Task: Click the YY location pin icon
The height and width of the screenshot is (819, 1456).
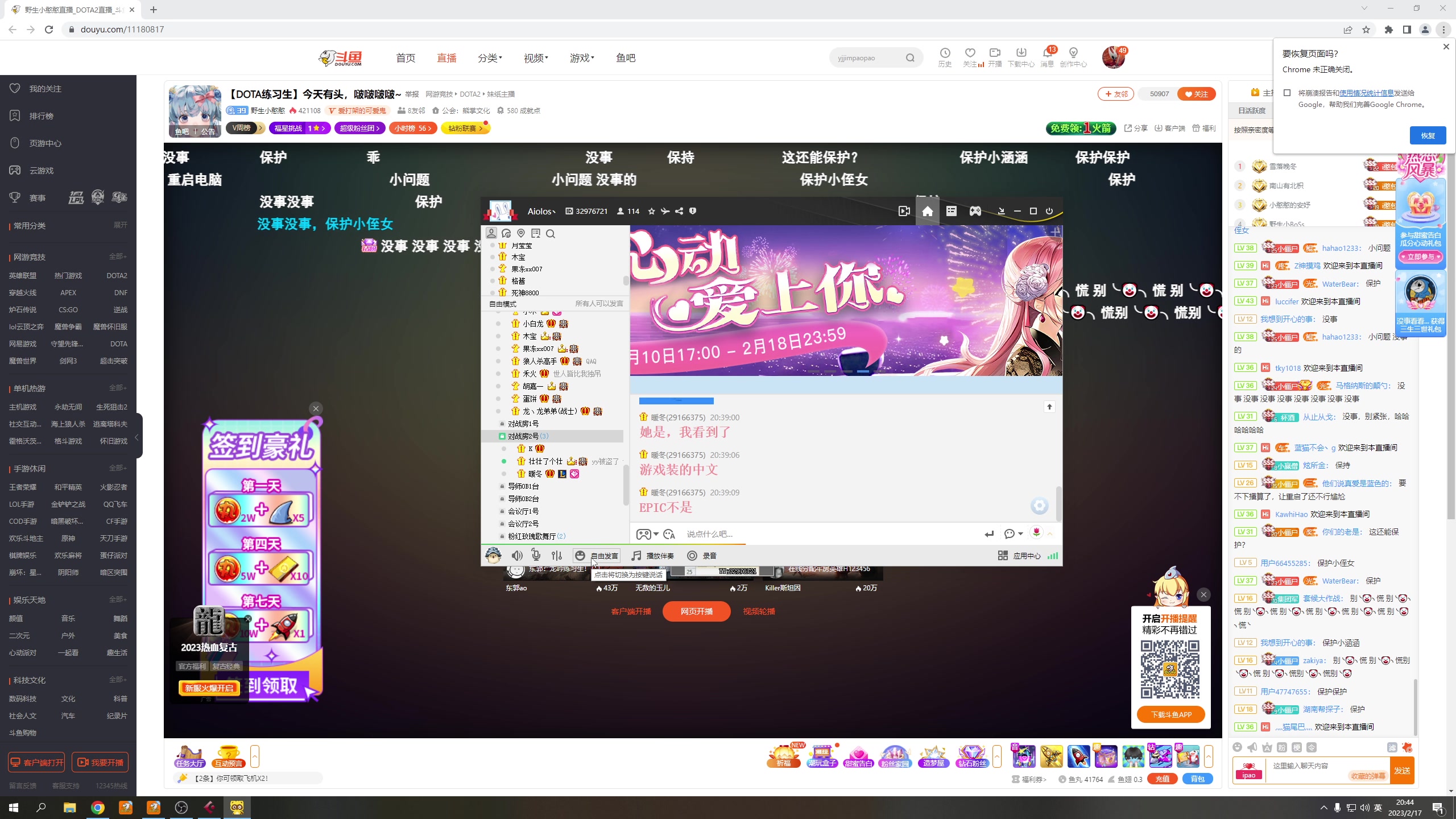Action: click(520, 233)
